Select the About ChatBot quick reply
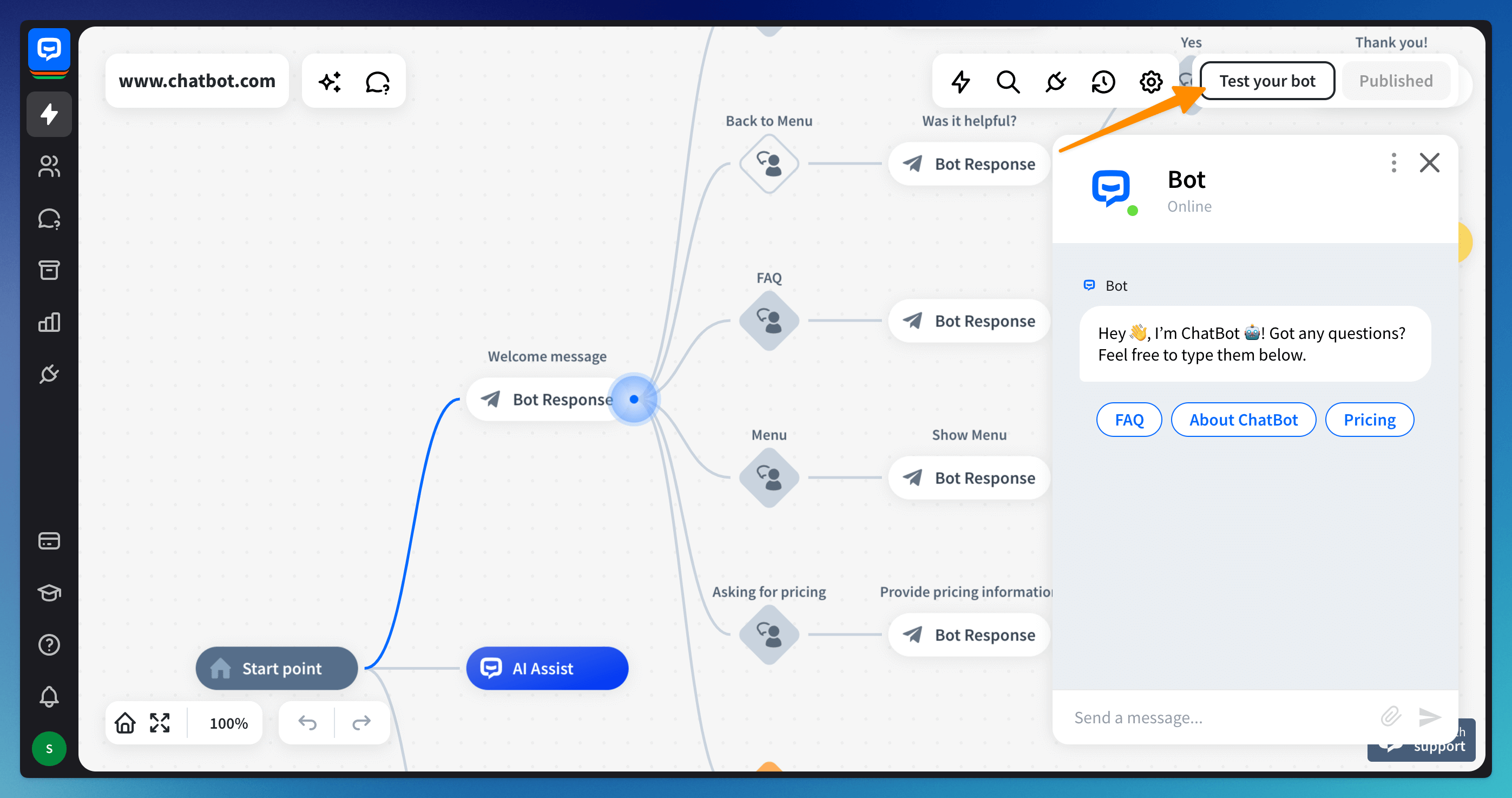Screen dimensions: 1512x798 point(1244,419)
